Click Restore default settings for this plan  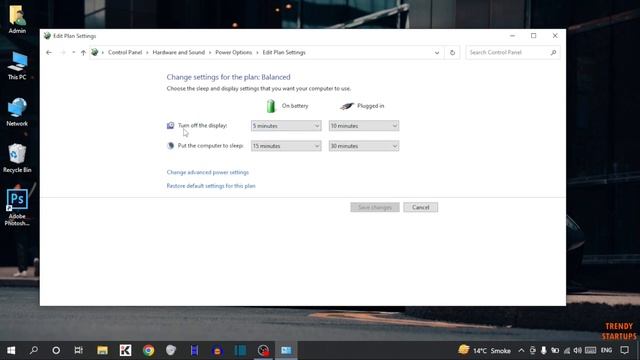(x=211, y=186)
